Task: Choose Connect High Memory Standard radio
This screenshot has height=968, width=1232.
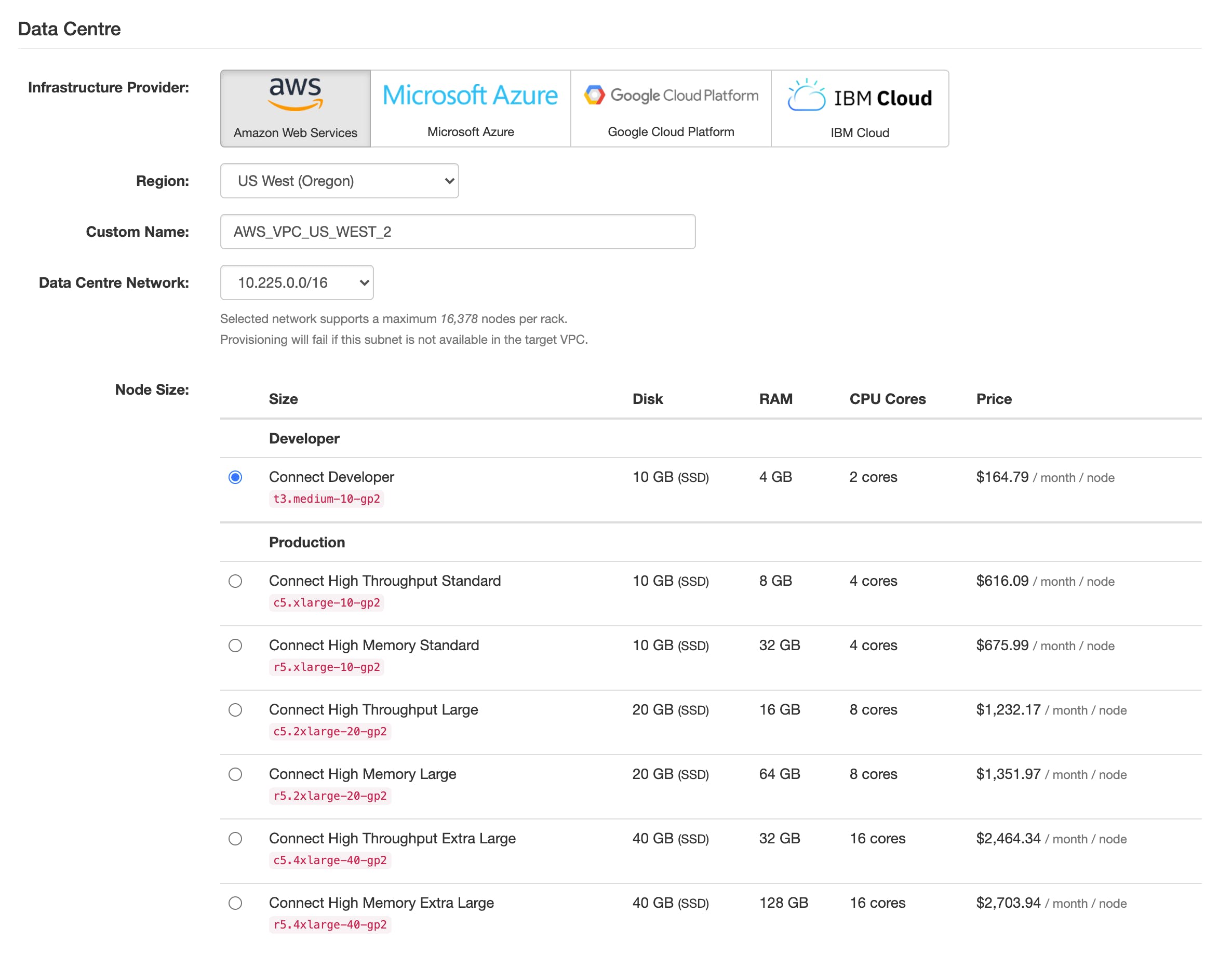Action: 235,646
